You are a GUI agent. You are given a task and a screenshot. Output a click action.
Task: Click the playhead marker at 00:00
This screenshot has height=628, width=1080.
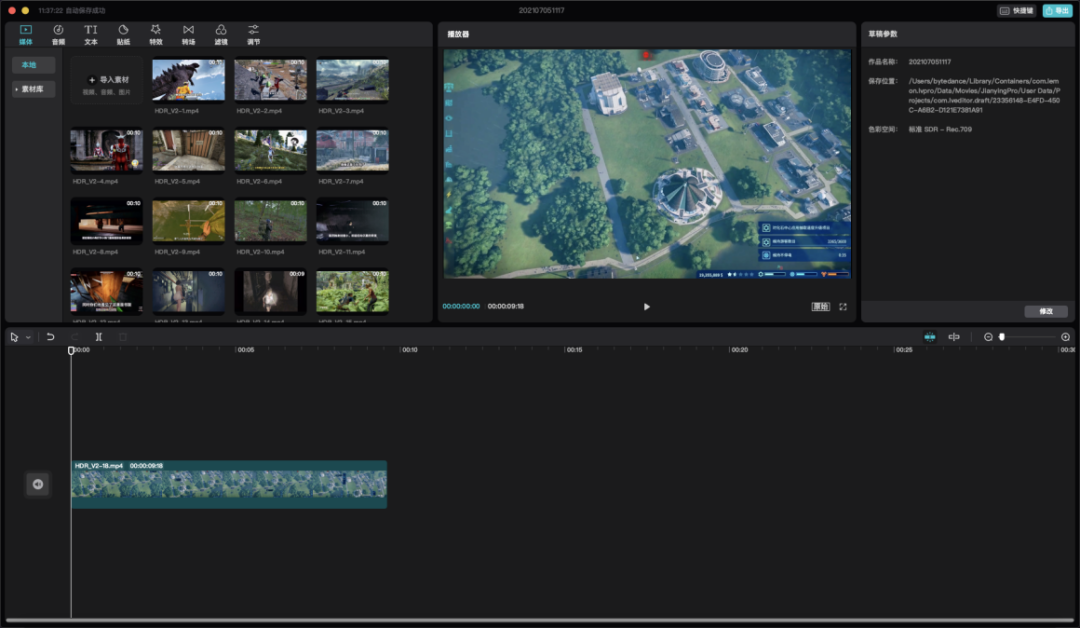coord(71,350)
